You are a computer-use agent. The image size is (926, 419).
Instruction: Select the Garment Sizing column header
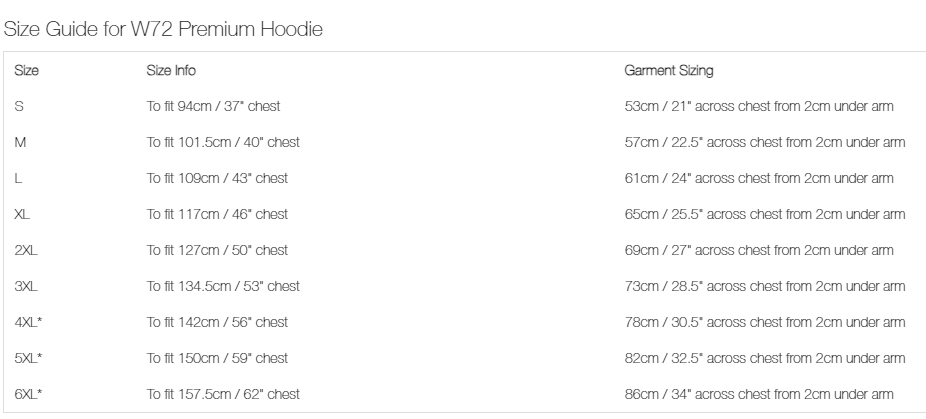pos(669,70)
